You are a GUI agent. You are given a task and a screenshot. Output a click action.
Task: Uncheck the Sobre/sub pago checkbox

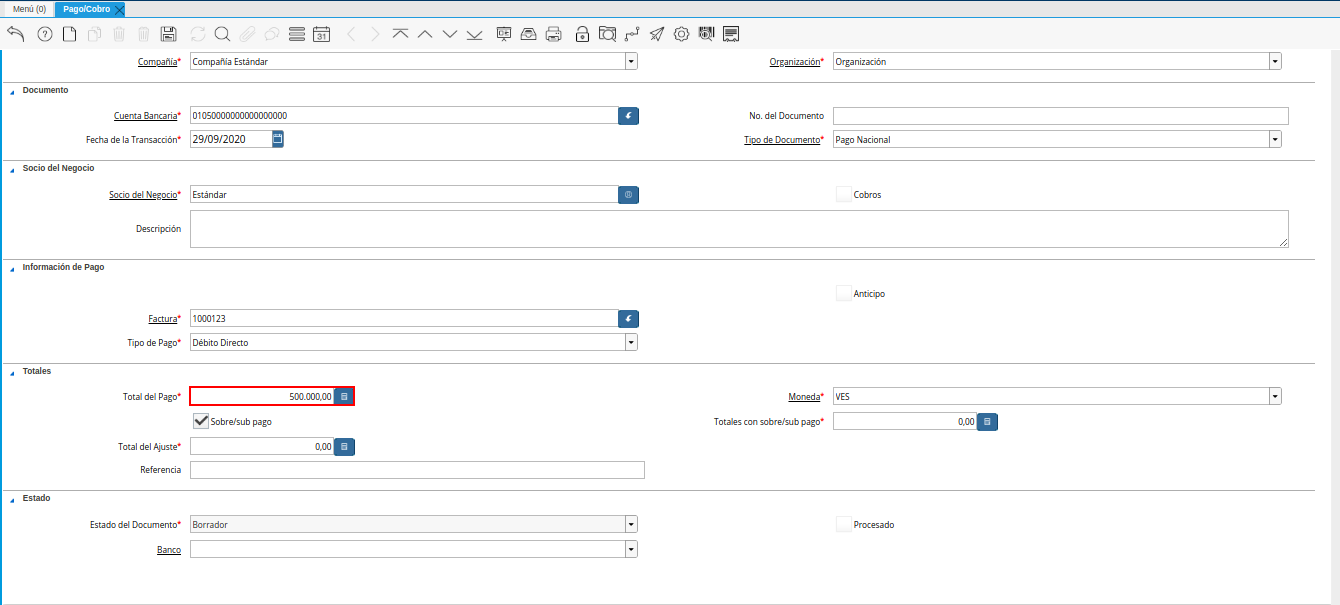201,421
